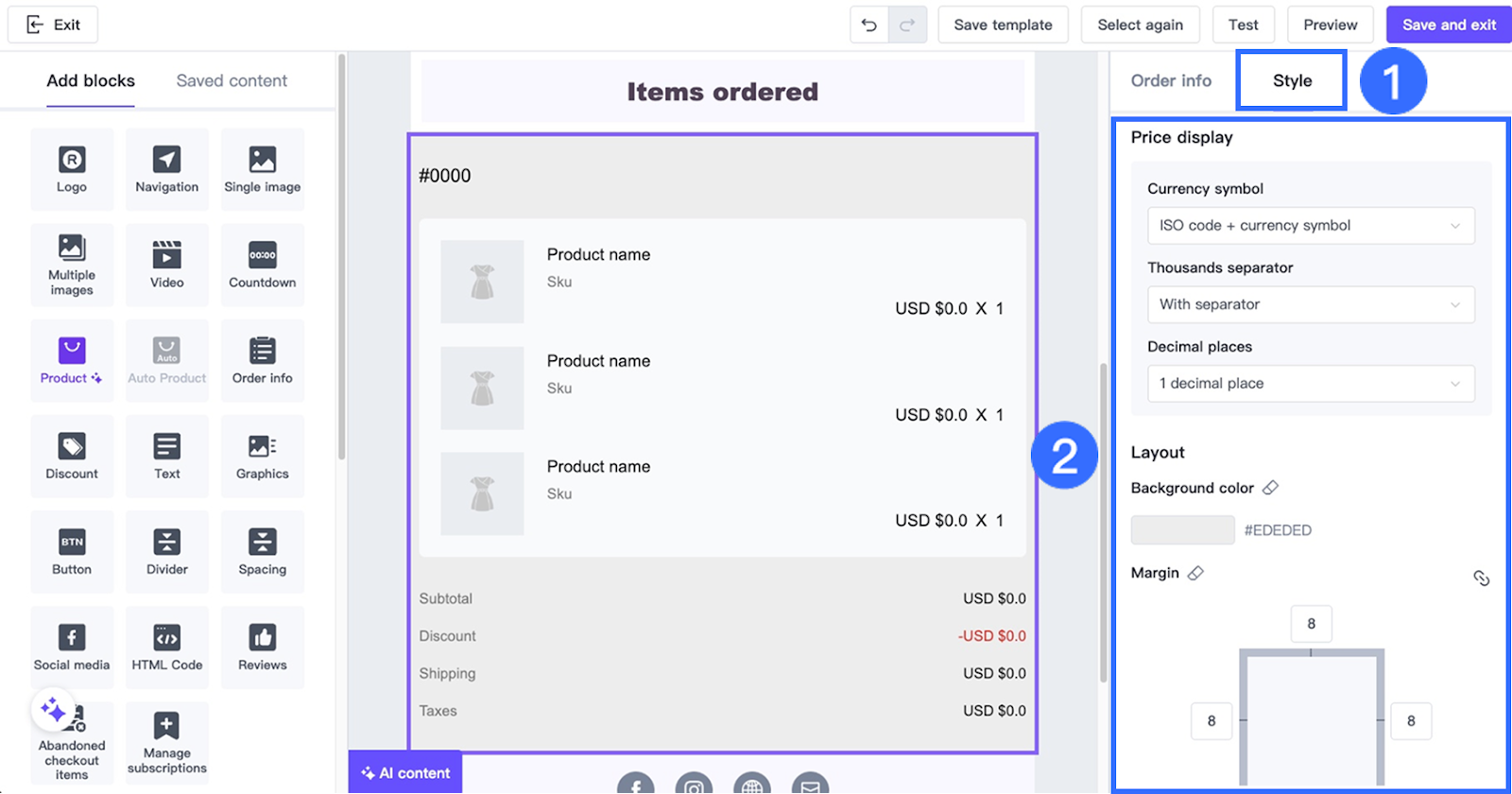Open the Decimal places dropdown

[1310, 384]
